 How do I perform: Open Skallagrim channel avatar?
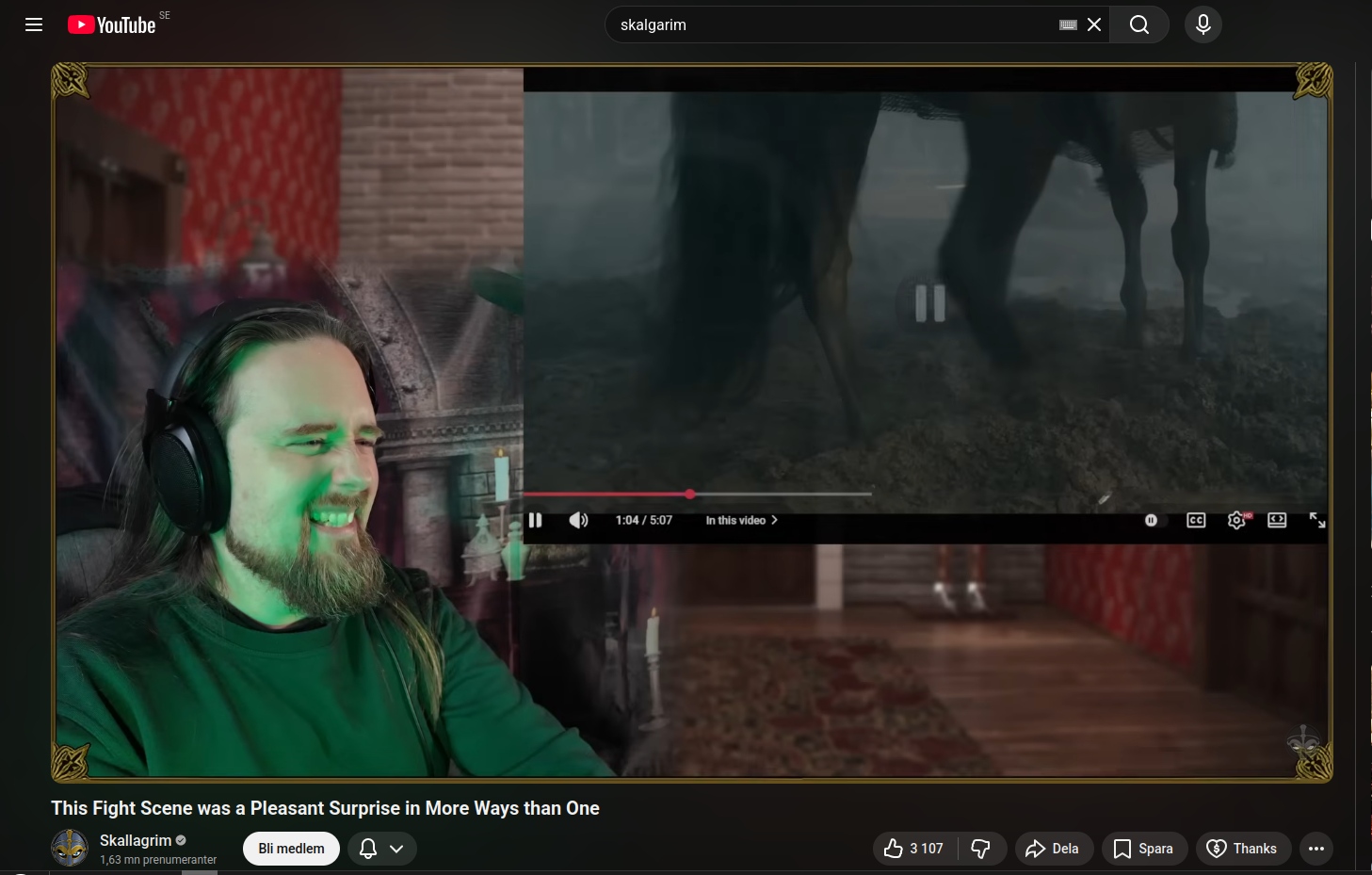[x=70, y=848]
